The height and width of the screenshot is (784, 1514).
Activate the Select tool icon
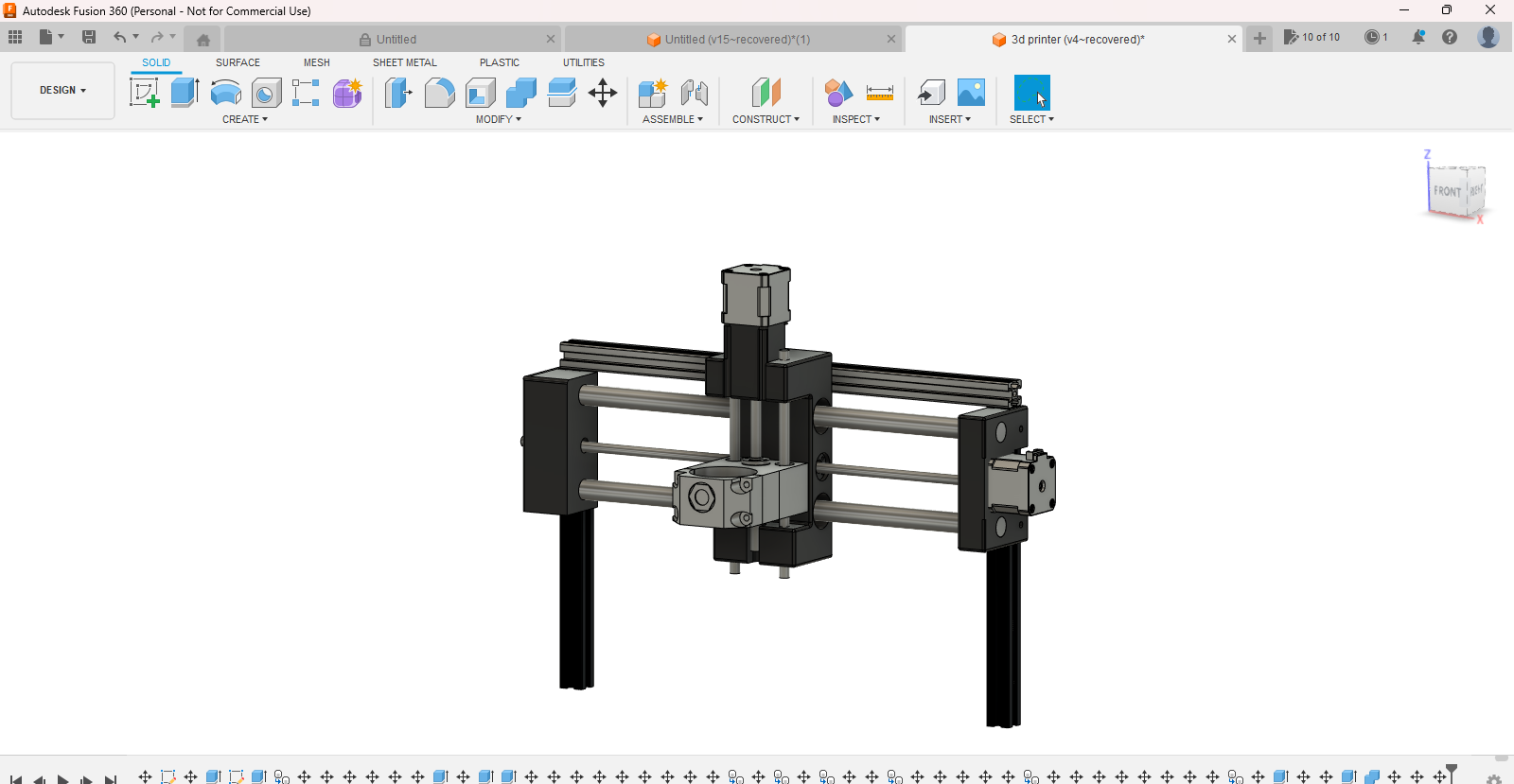(x=1032, y=93)
